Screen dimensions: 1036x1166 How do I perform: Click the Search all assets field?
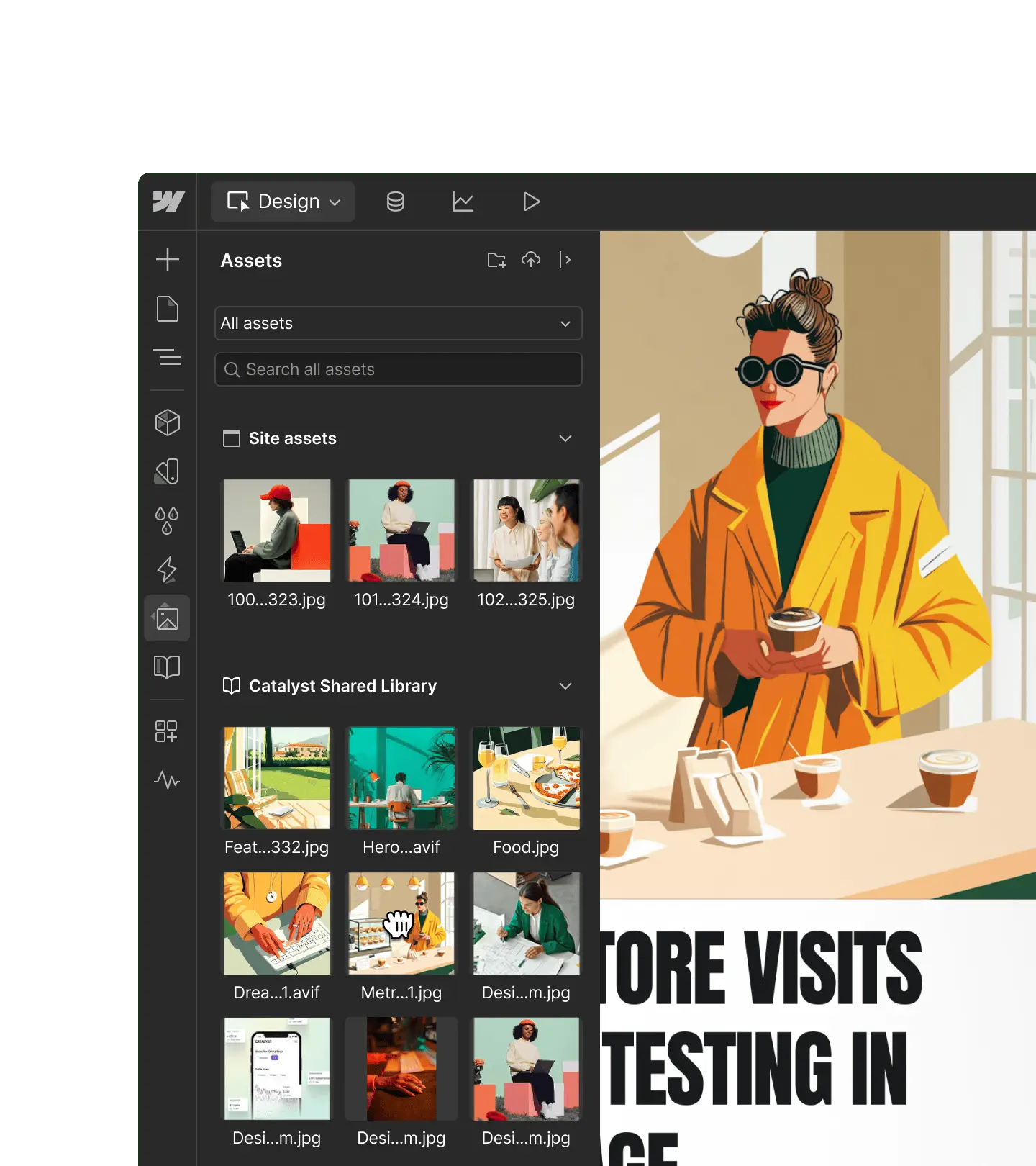398,369
